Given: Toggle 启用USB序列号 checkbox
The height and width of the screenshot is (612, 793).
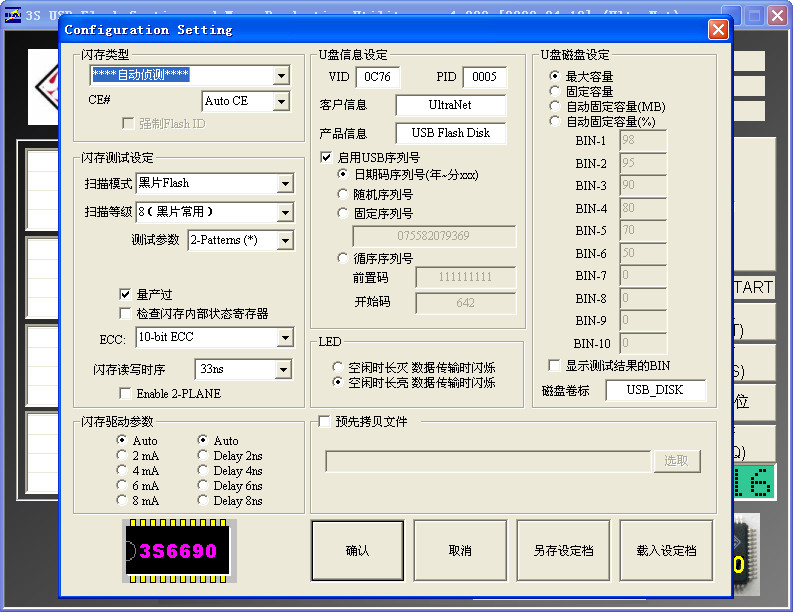Looking at the screenshot, I should point(326,157).
